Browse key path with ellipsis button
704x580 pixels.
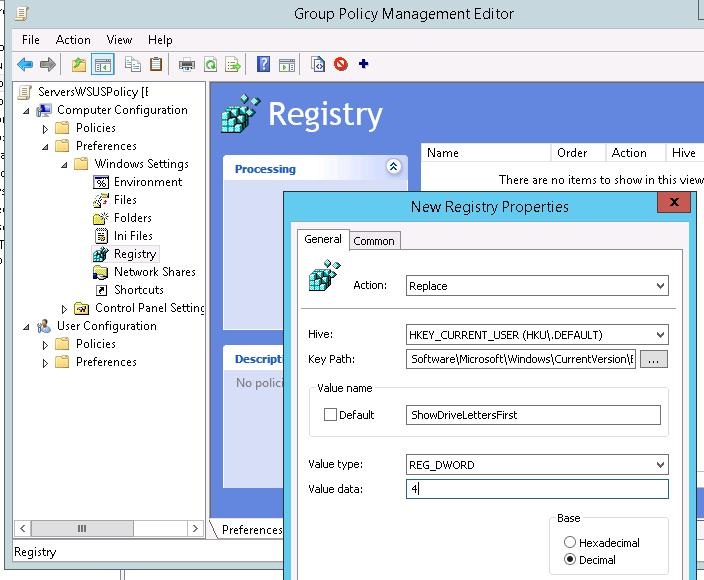click(653, 359)
